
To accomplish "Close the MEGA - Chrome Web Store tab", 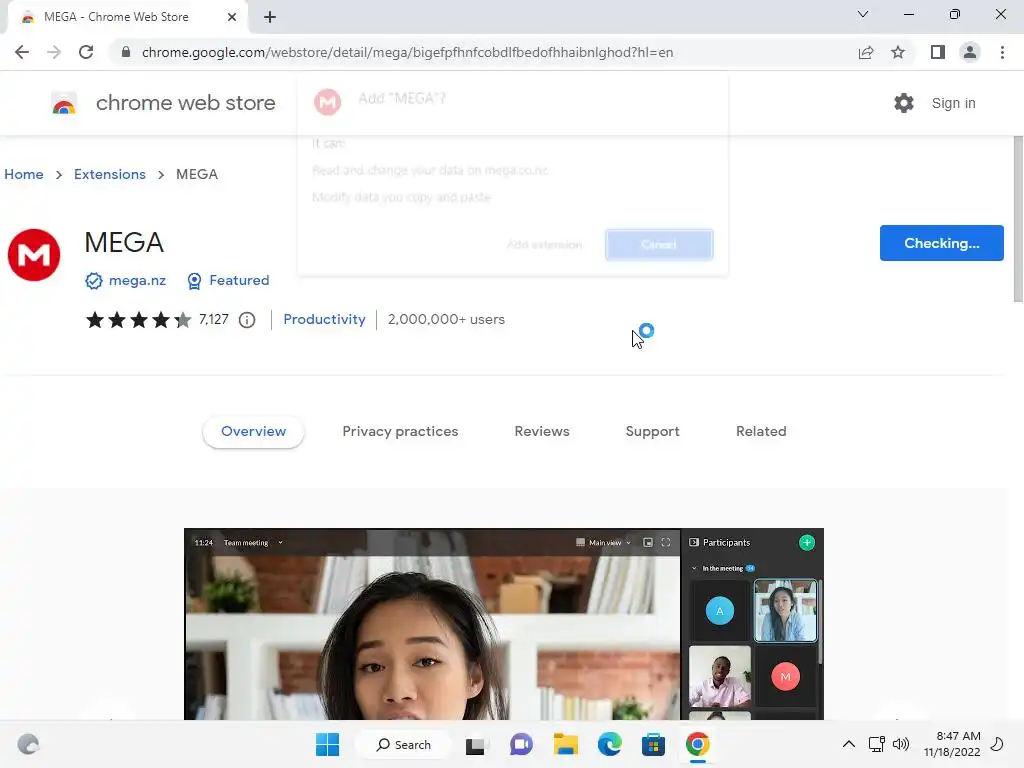I will point(232,17).
